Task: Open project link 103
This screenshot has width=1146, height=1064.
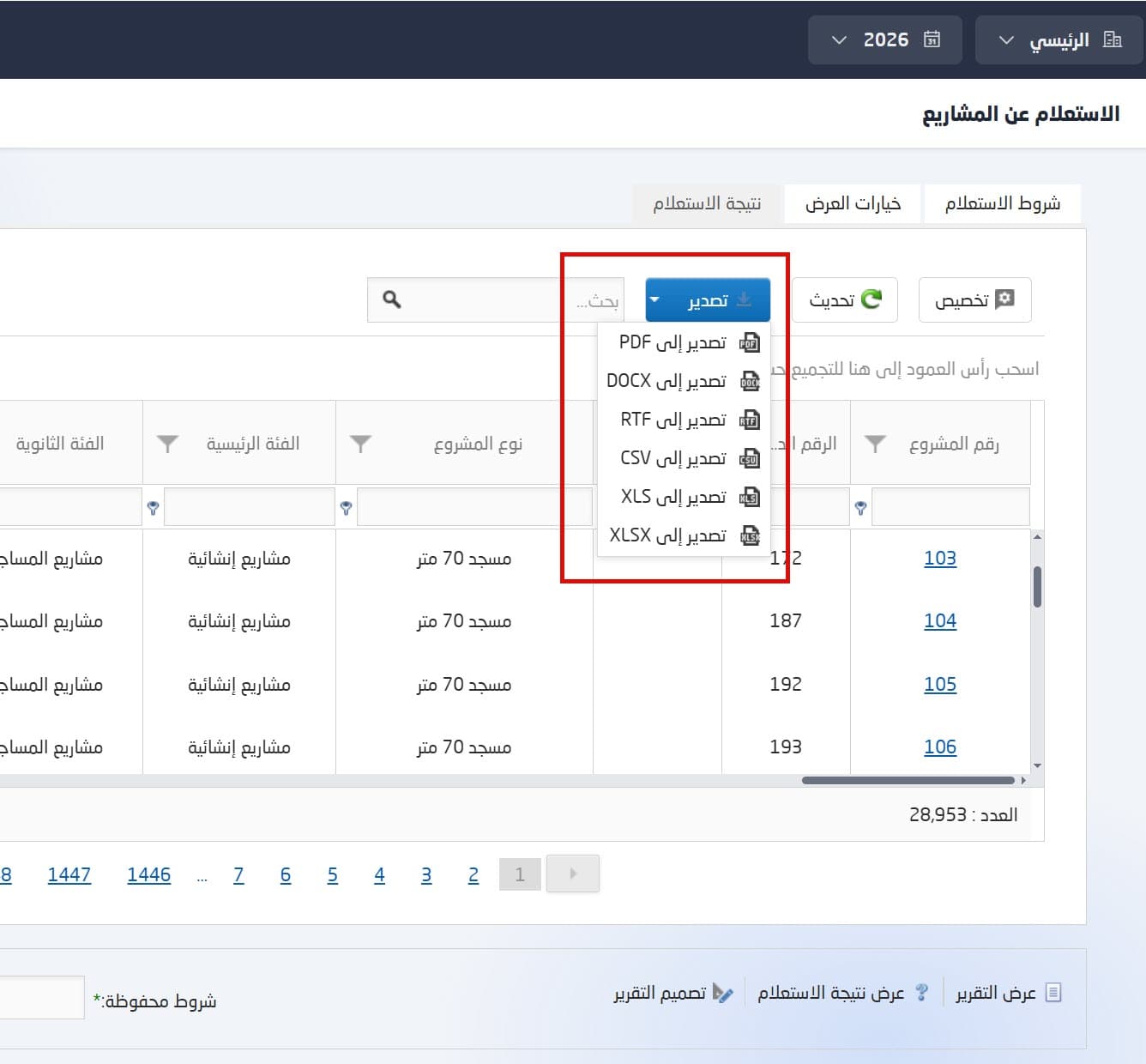Action: tap(940, 558)
